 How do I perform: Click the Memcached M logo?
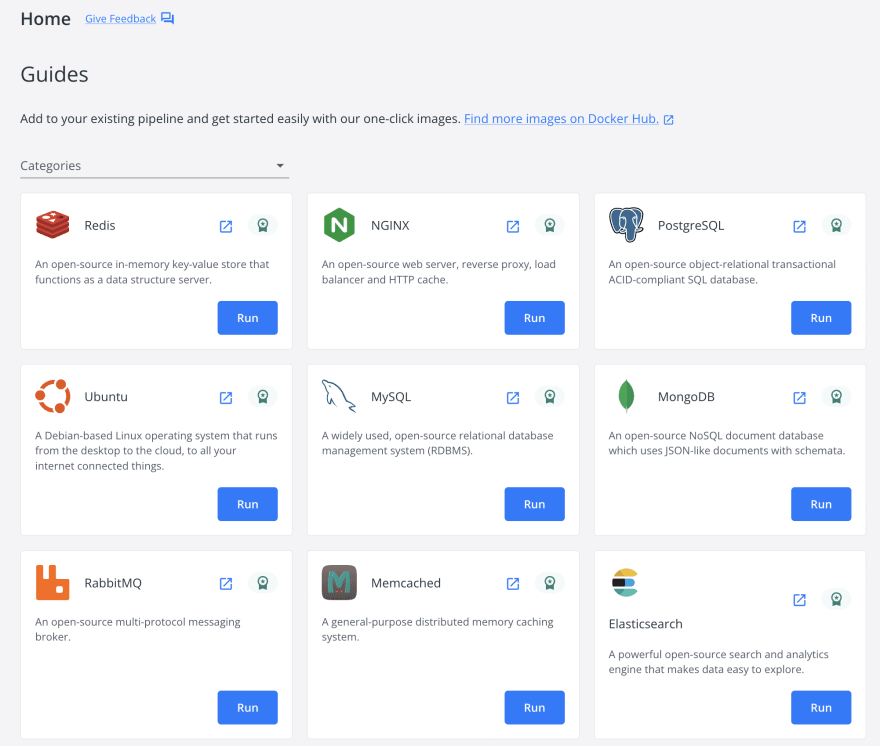[339, 583]
